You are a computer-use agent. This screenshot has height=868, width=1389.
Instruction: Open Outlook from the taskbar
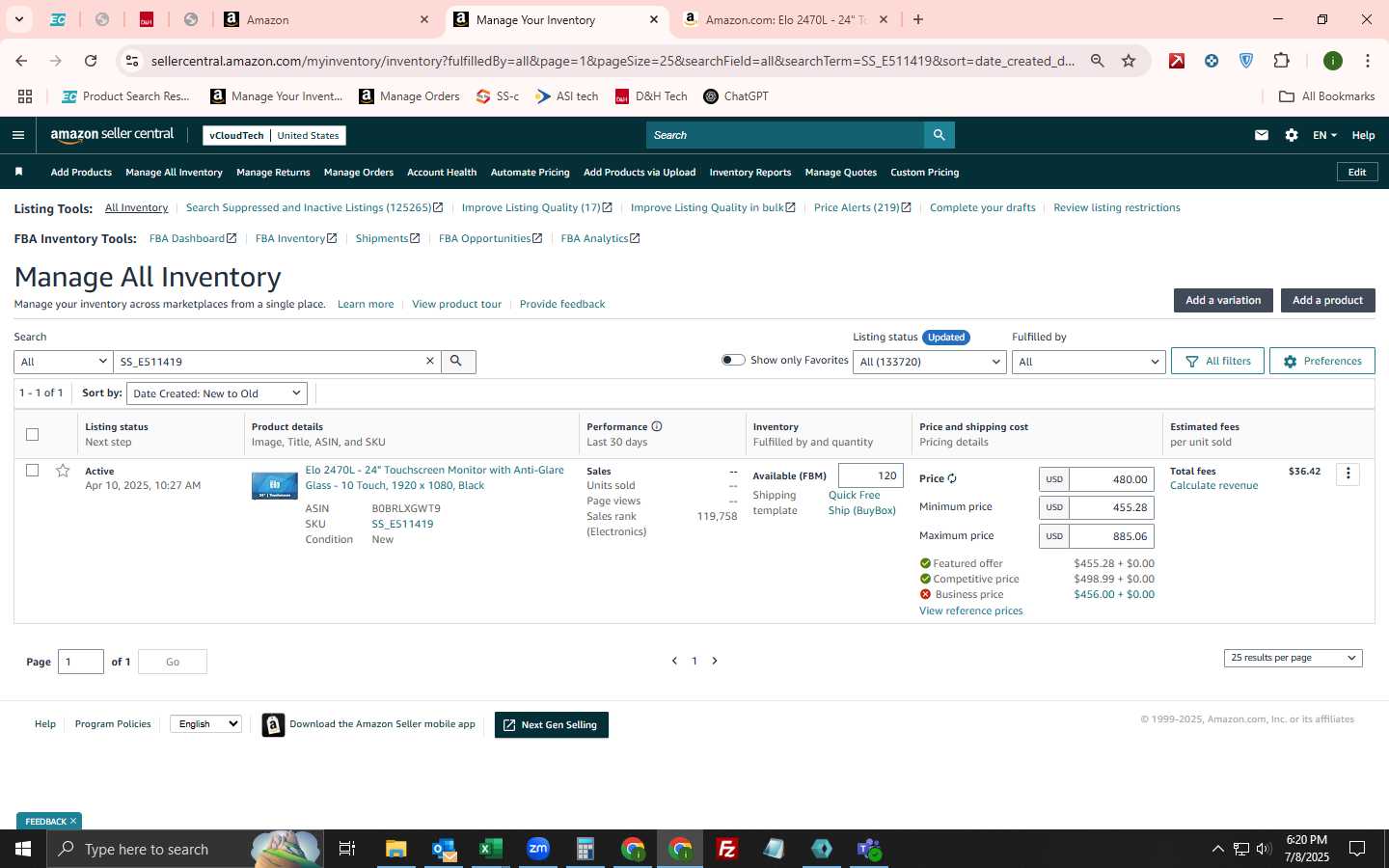pyautogui.click(x=444, y=849)
